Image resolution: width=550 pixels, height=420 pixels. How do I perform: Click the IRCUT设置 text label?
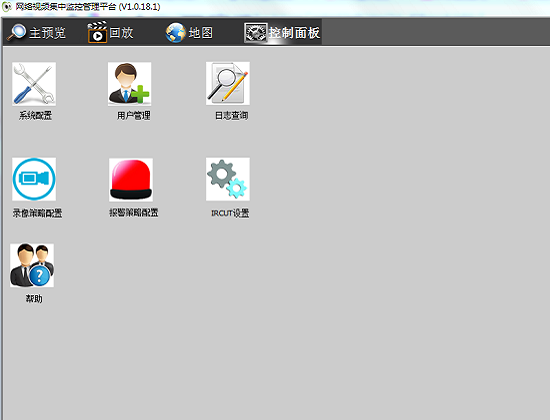pos(230,213)
